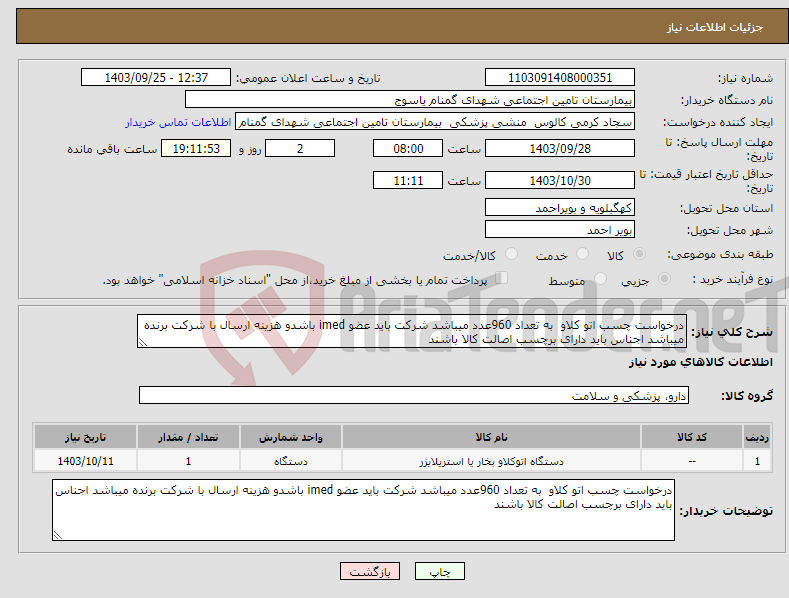Click the item name دستگاه اتوکلاو بخار cell
This screenshot has height=598, width=789.
pyautogui.click(x=491, y=461)
